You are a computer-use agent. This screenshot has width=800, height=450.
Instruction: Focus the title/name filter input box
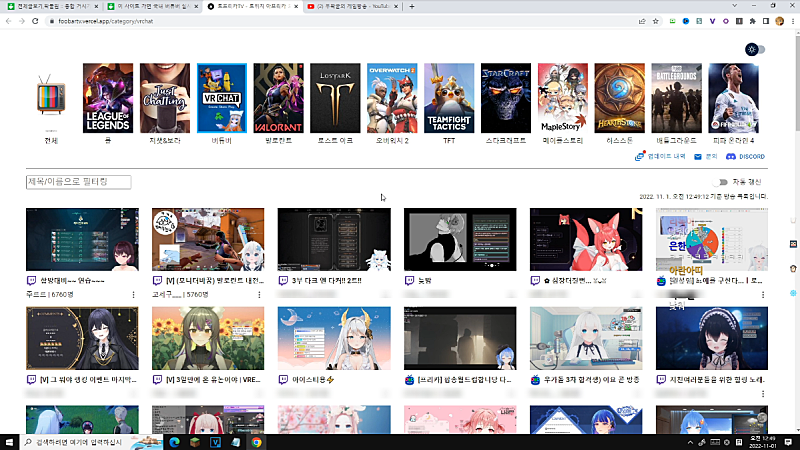79,182
